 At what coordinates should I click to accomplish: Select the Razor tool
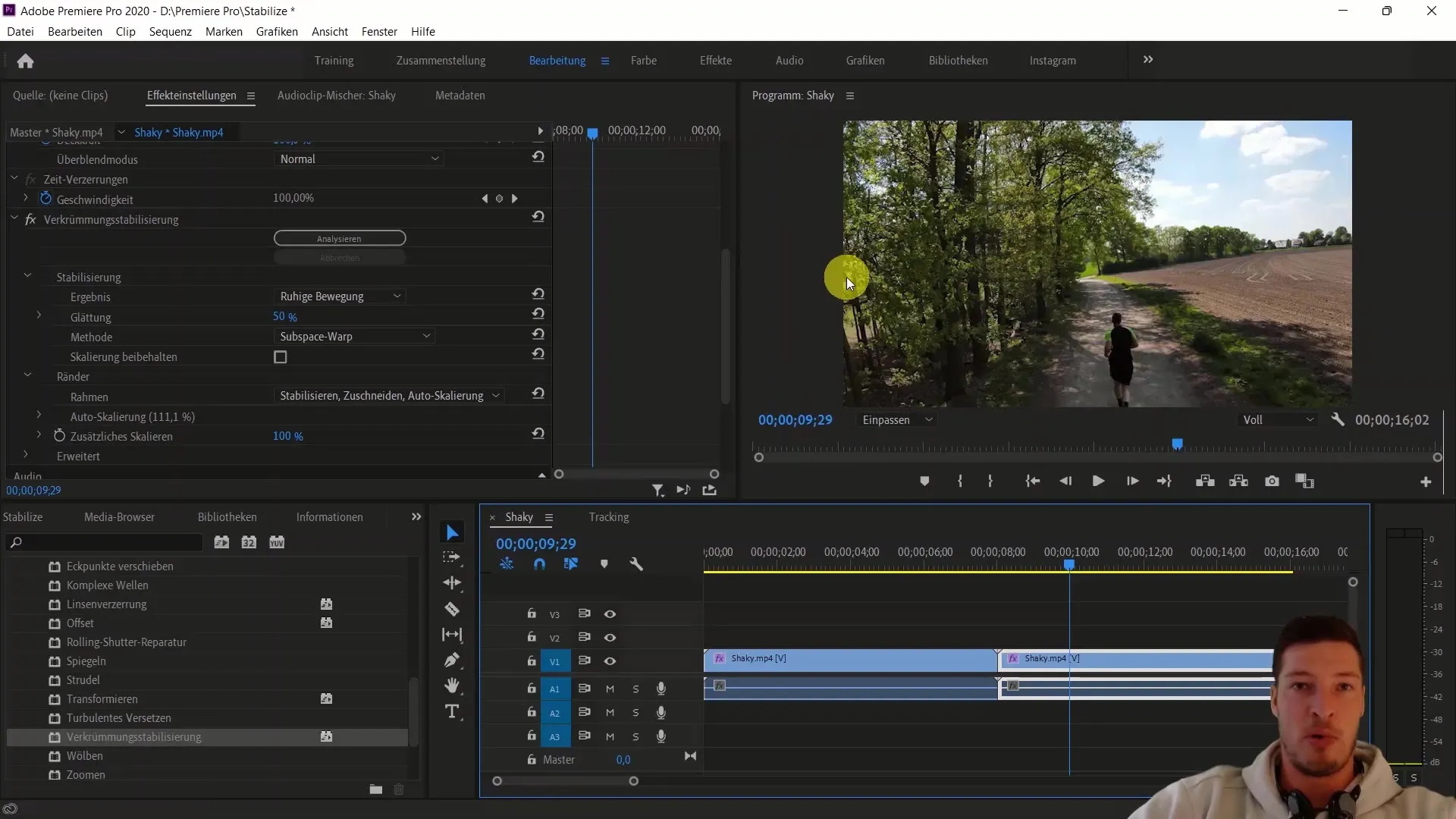click(452, 609)
